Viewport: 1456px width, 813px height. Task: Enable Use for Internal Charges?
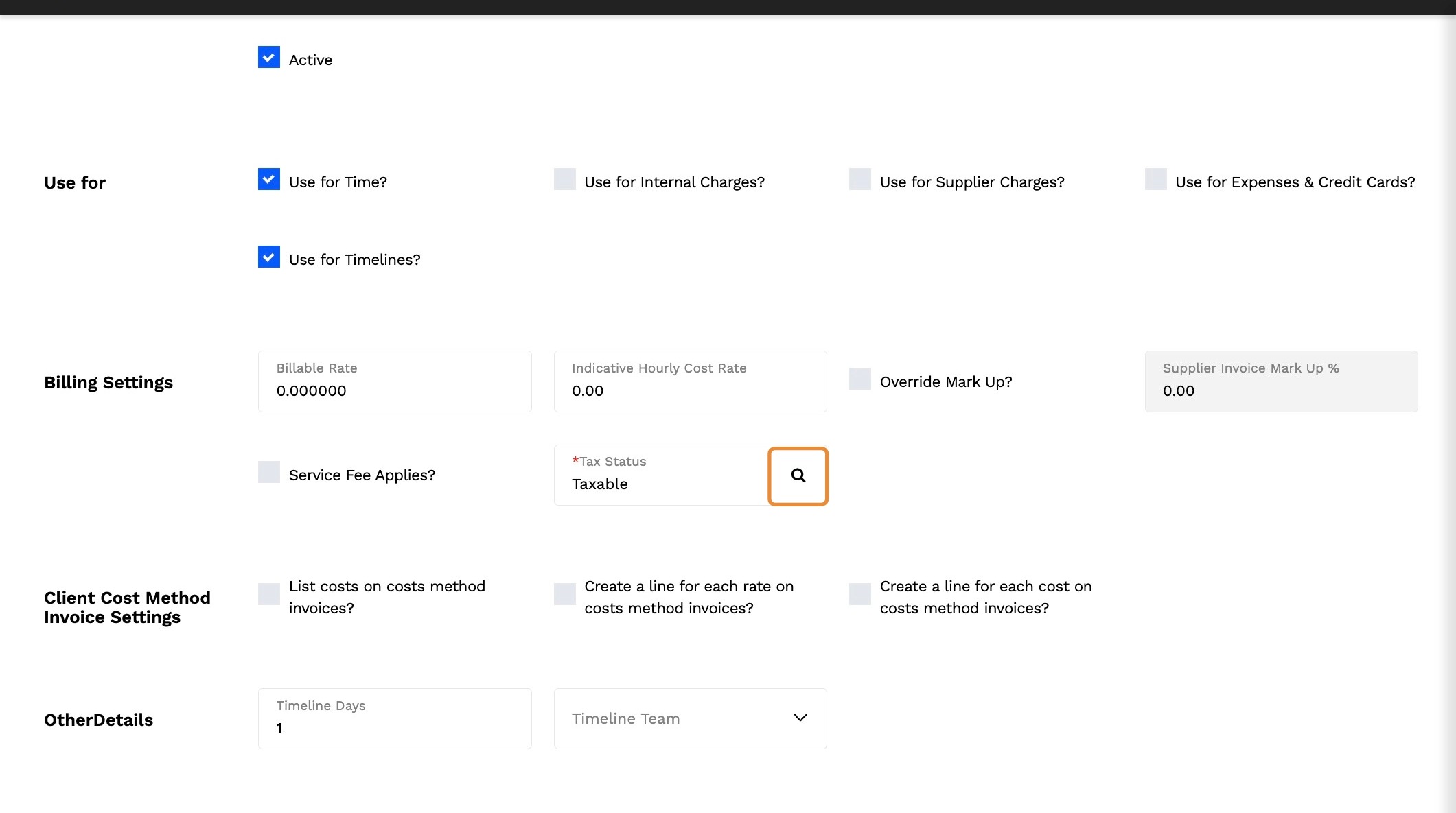[565, 180]
